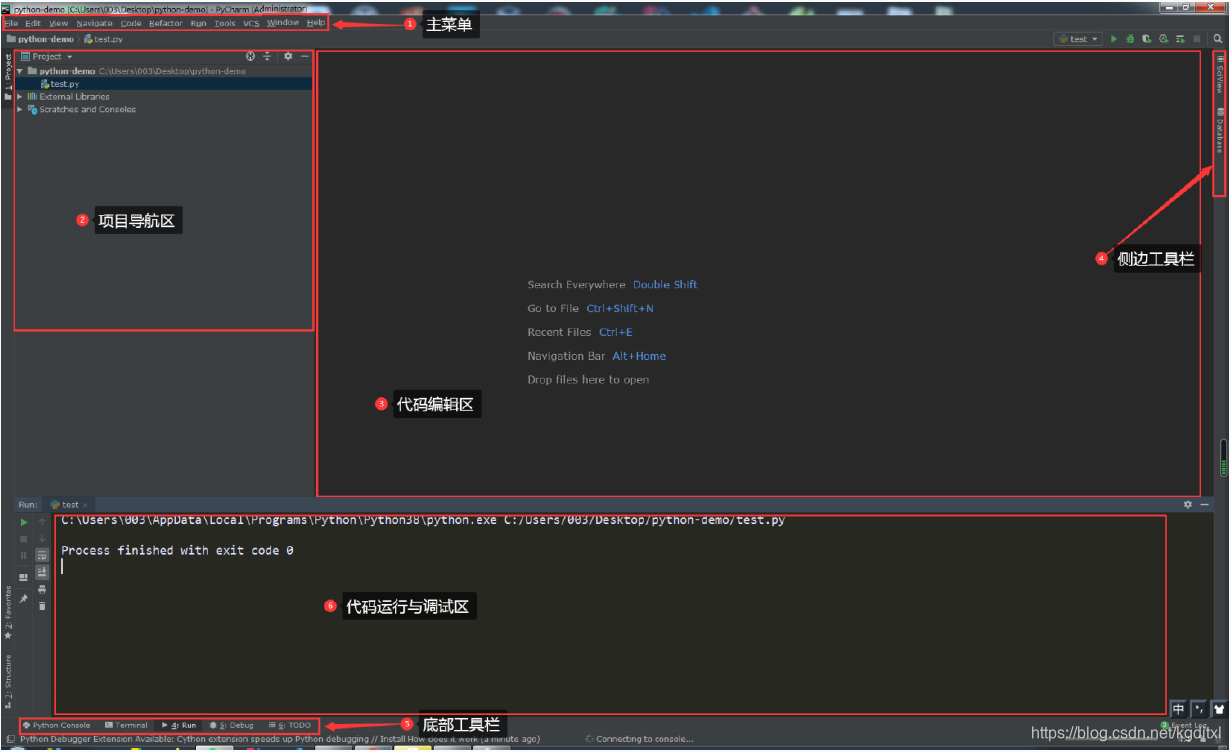This screenshot has height=752, width=1231.
Task: Open the Navigate menu
Action: (x=94, y=23)
